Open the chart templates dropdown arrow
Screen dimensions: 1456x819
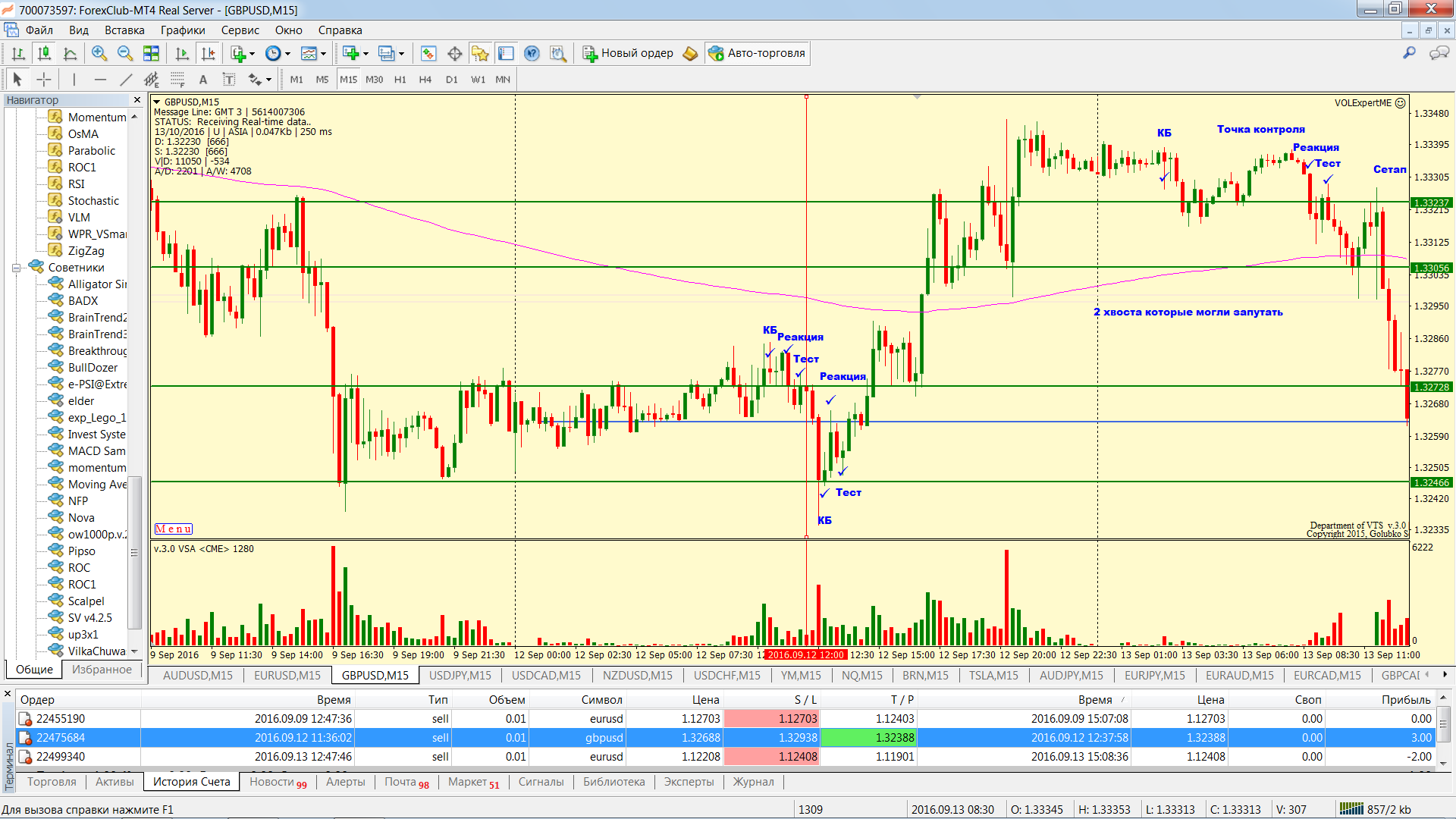tap(324, 53)
